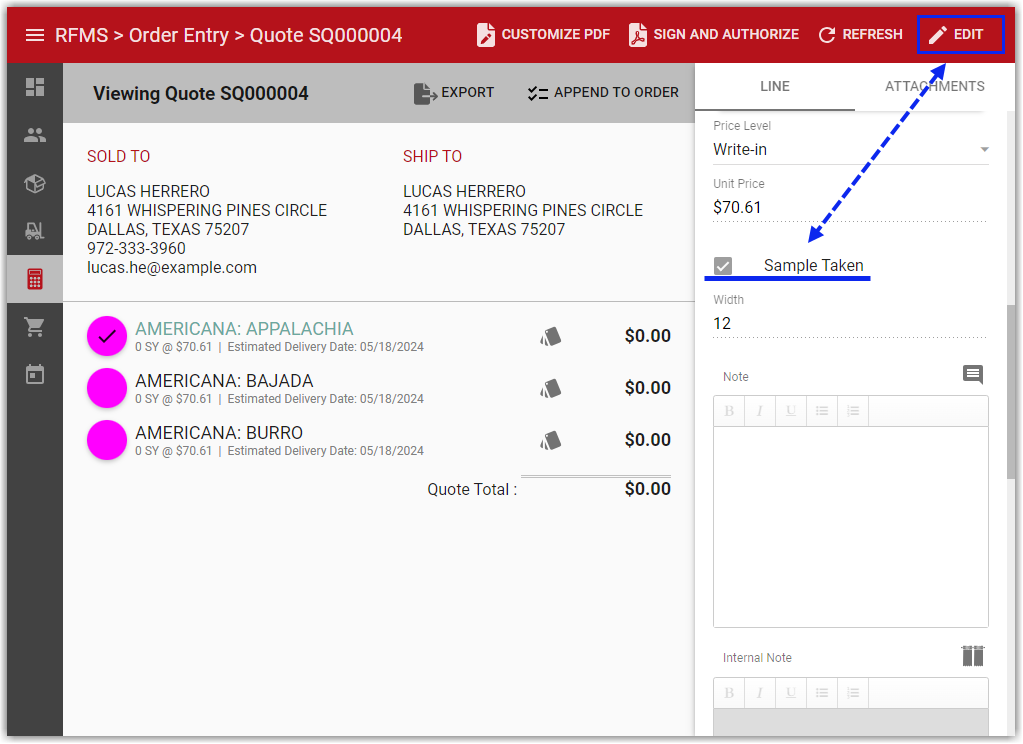Screen dimensions: 1023x744
Task: Open the AMERICANA: BURRO line
Action: pos(219,433)
